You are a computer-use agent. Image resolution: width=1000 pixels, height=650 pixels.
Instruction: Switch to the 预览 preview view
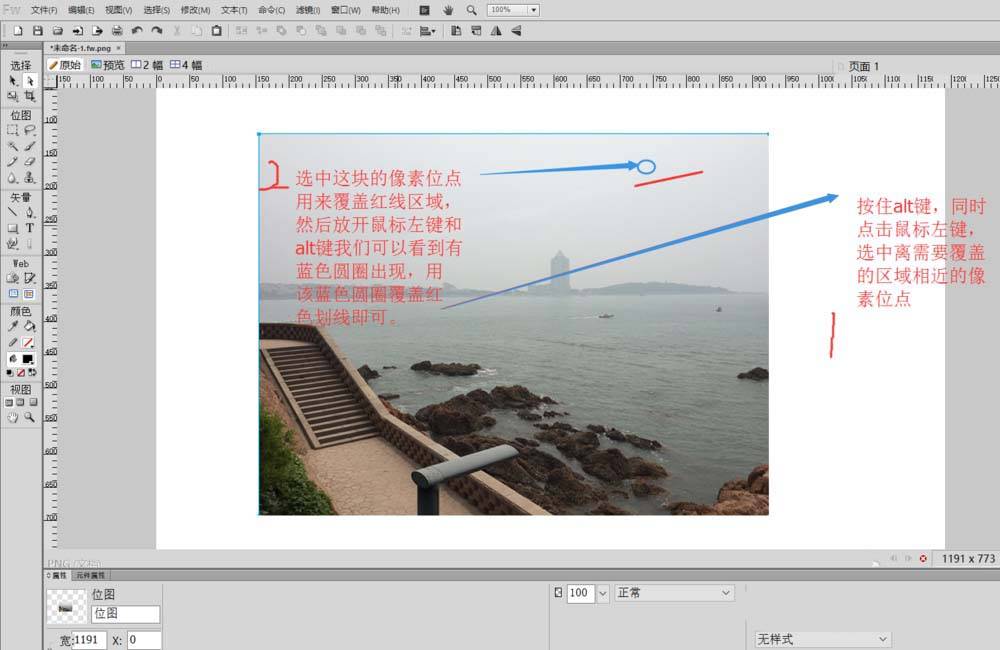[x=108, y=65]
